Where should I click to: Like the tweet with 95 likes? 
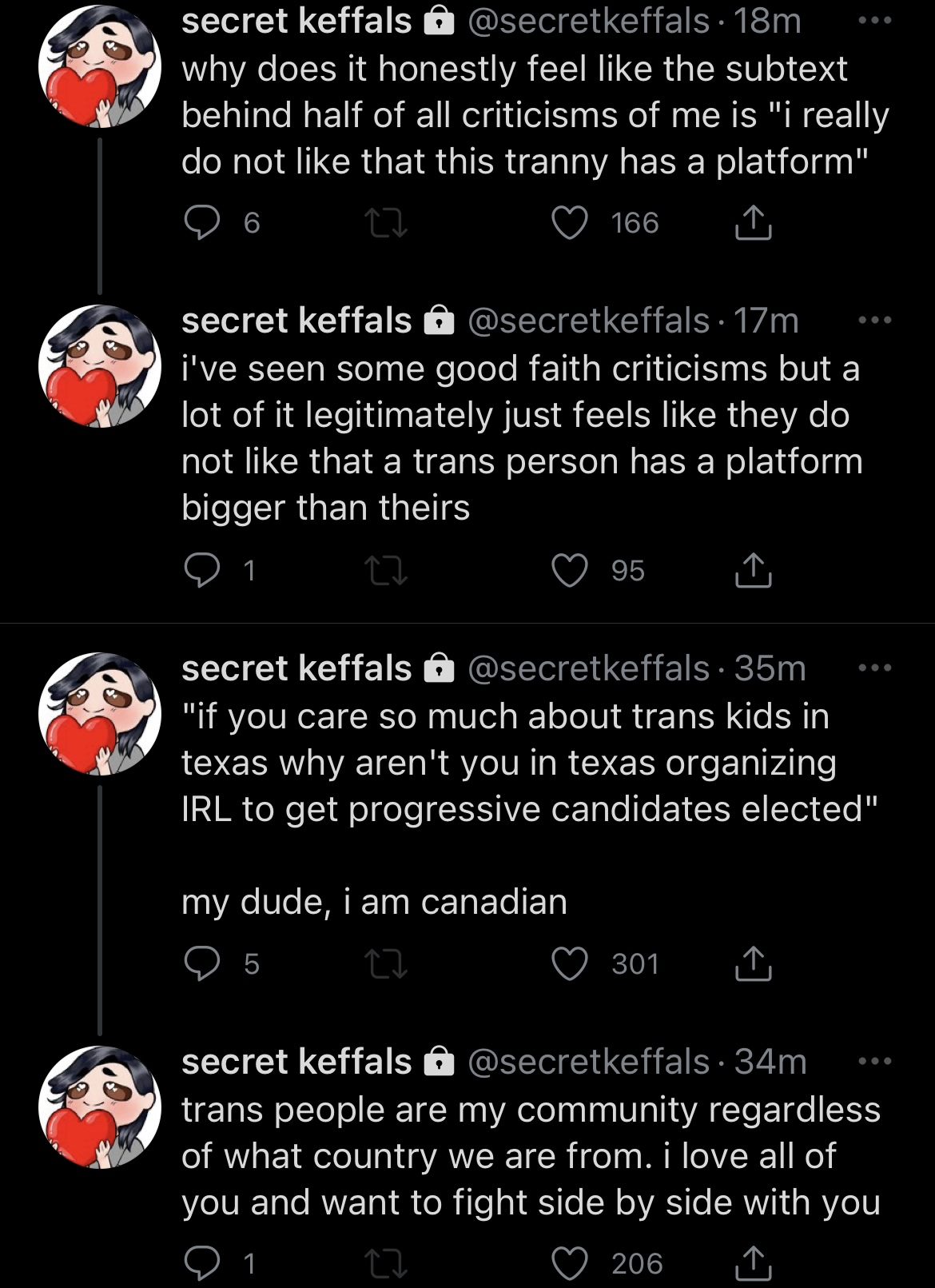point(571,571)
